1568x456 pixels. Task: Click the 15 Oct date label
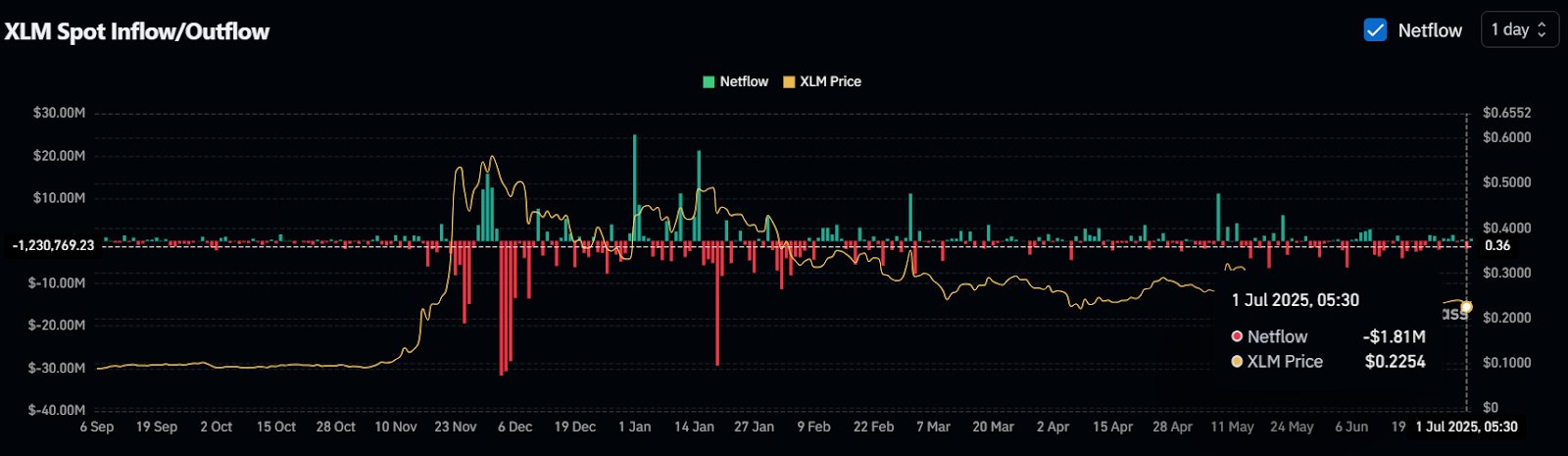[276, 427]
